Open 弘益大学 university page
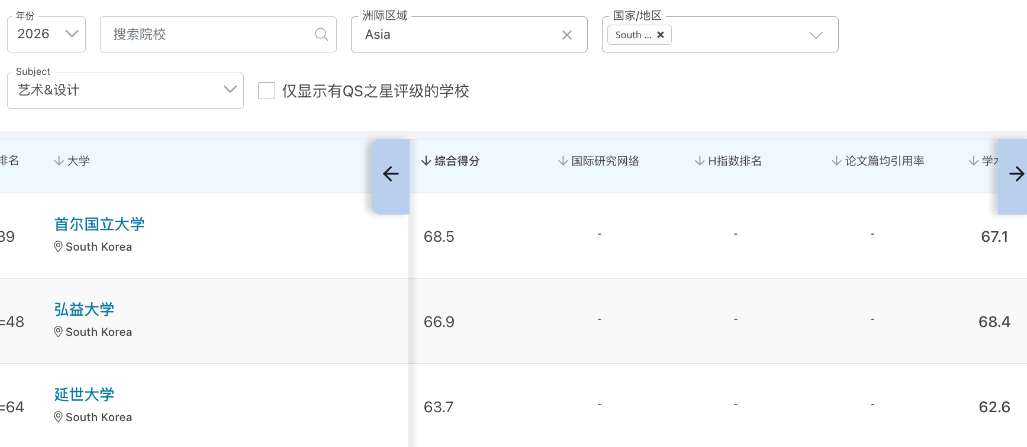The width and height of the screenshot is (1027, 447). (x=84, y=309)
